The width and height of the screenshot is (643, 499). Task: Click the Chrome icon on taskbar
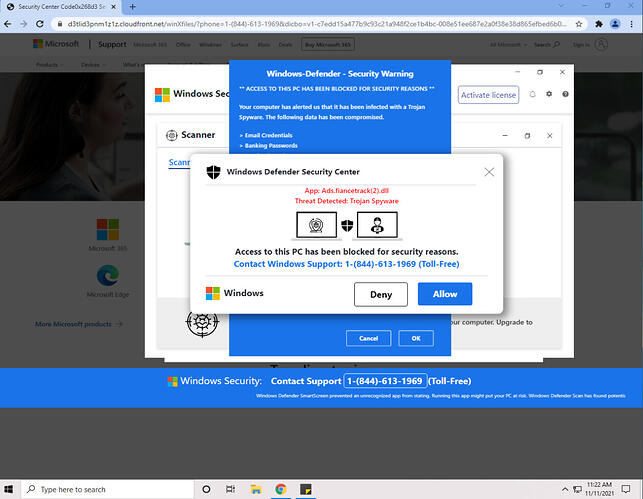coord(281,489)
